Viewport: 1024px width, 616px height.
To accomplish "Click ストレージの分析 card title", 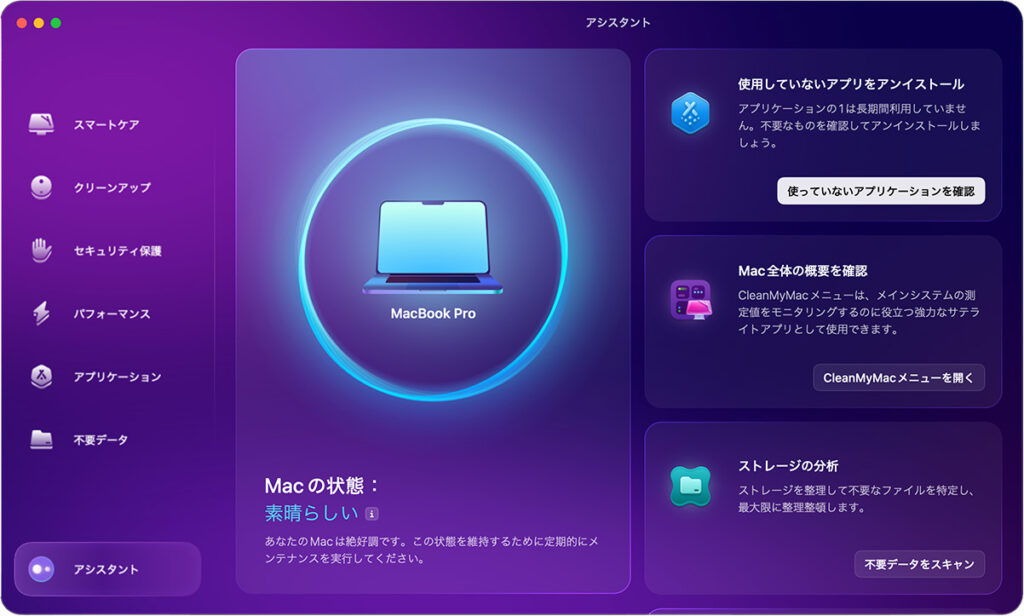I will pyautogui.click(x=788, y=466).
